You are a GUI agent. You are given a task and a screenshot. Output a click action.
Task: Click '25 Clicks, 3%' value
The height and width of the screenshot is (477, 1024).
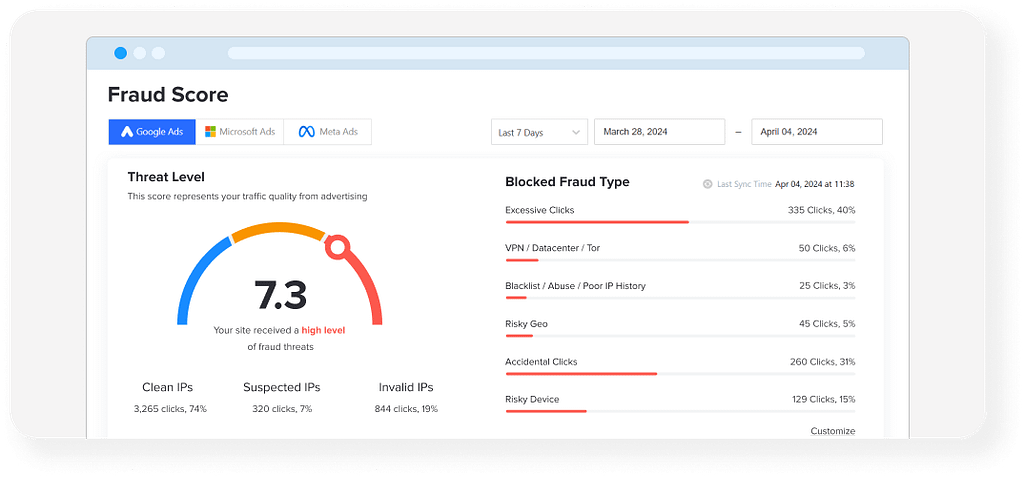pos(827,286)
